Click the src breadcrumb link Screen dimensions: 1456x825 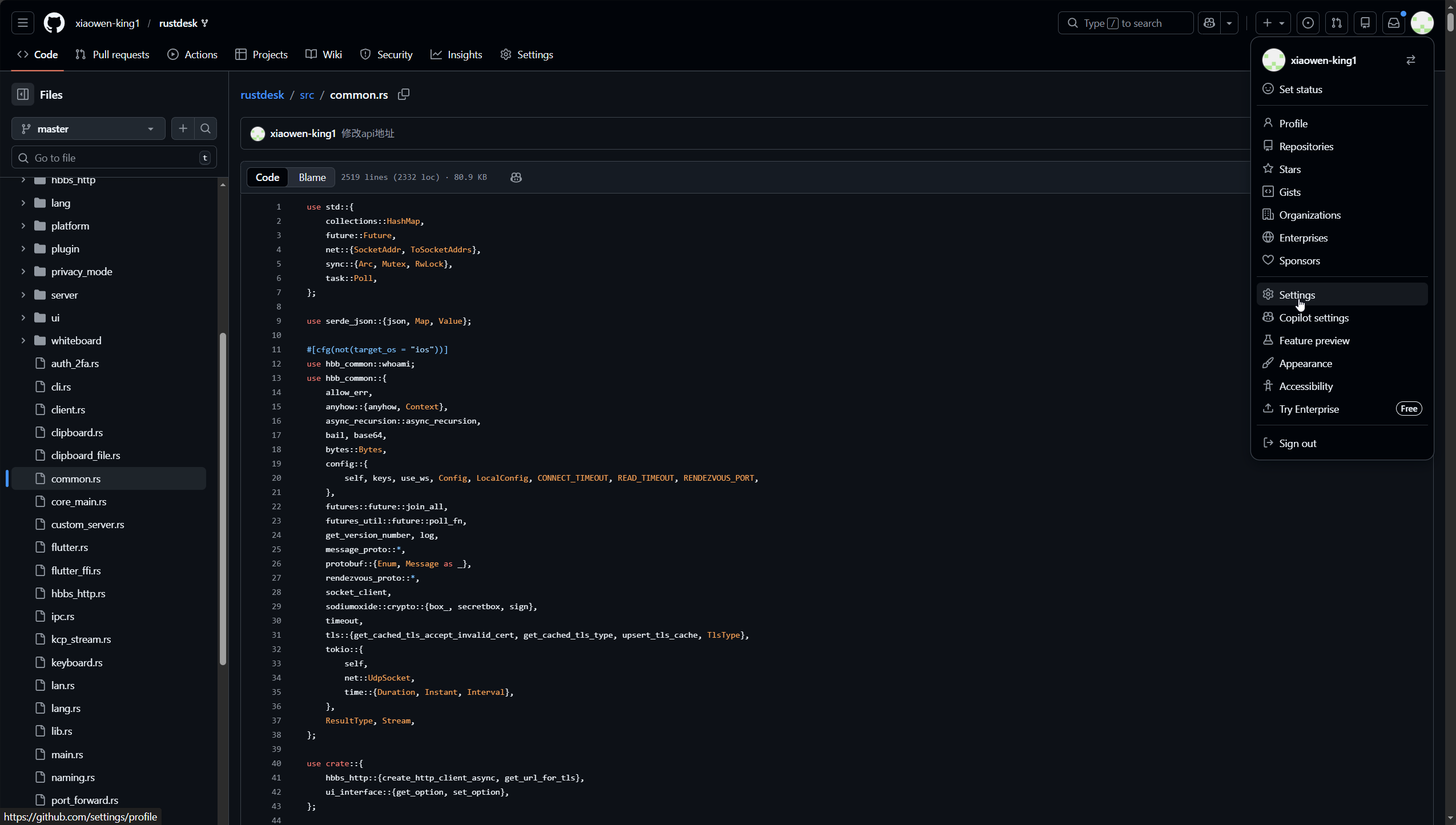[307, 95]
